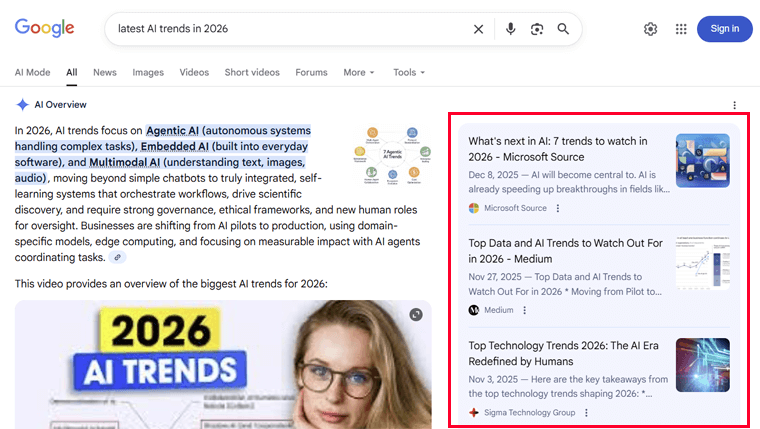760x429 pixels.
Task: Select the All results tab
Action: pyautogui.click(x=72, y=72)
